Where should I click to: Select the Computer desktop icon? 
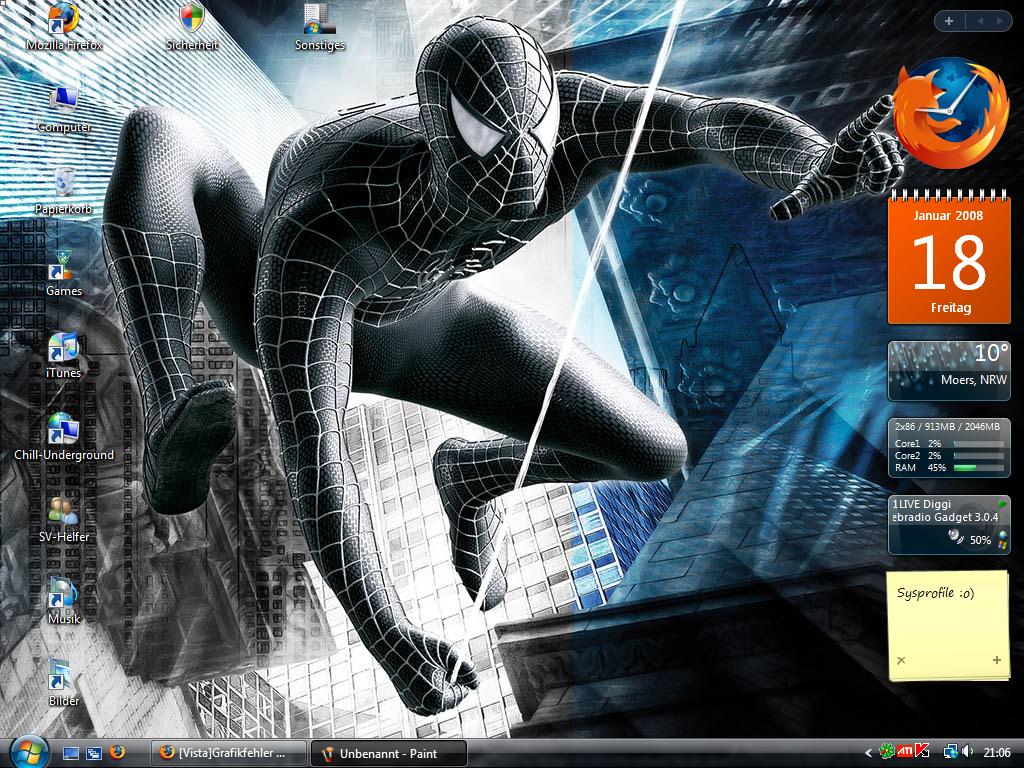(x=64, y=110)
